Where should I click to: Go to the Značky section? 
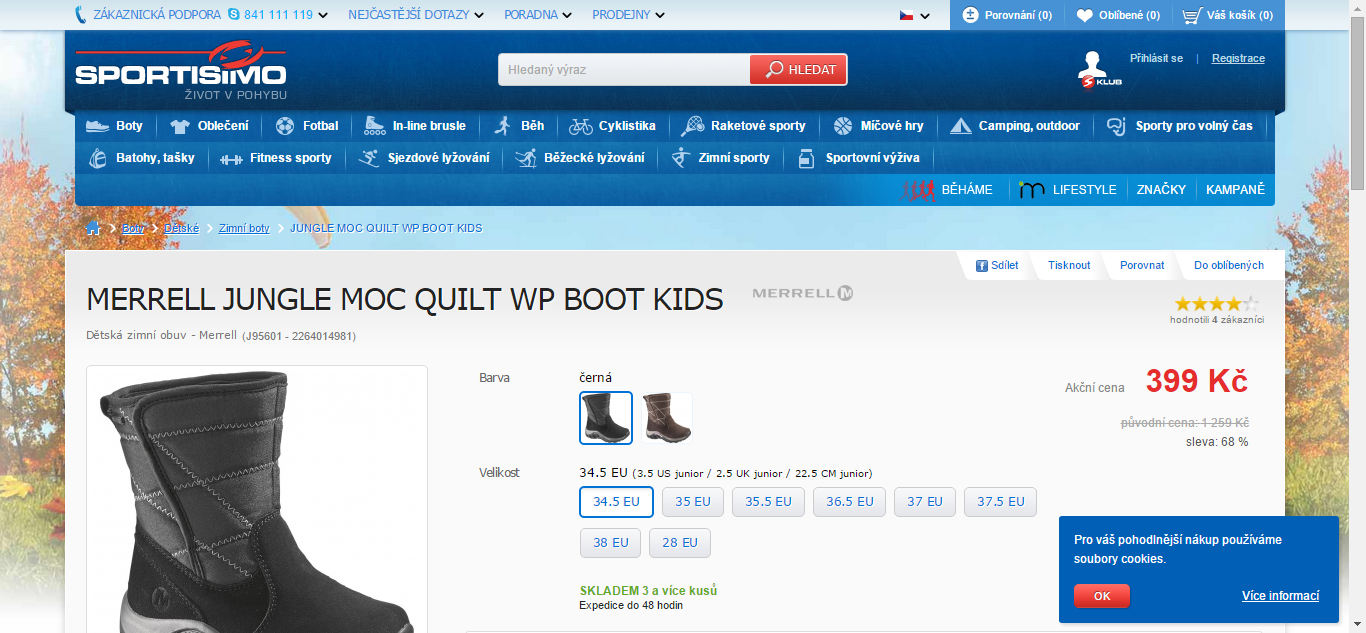[1161, 190]
